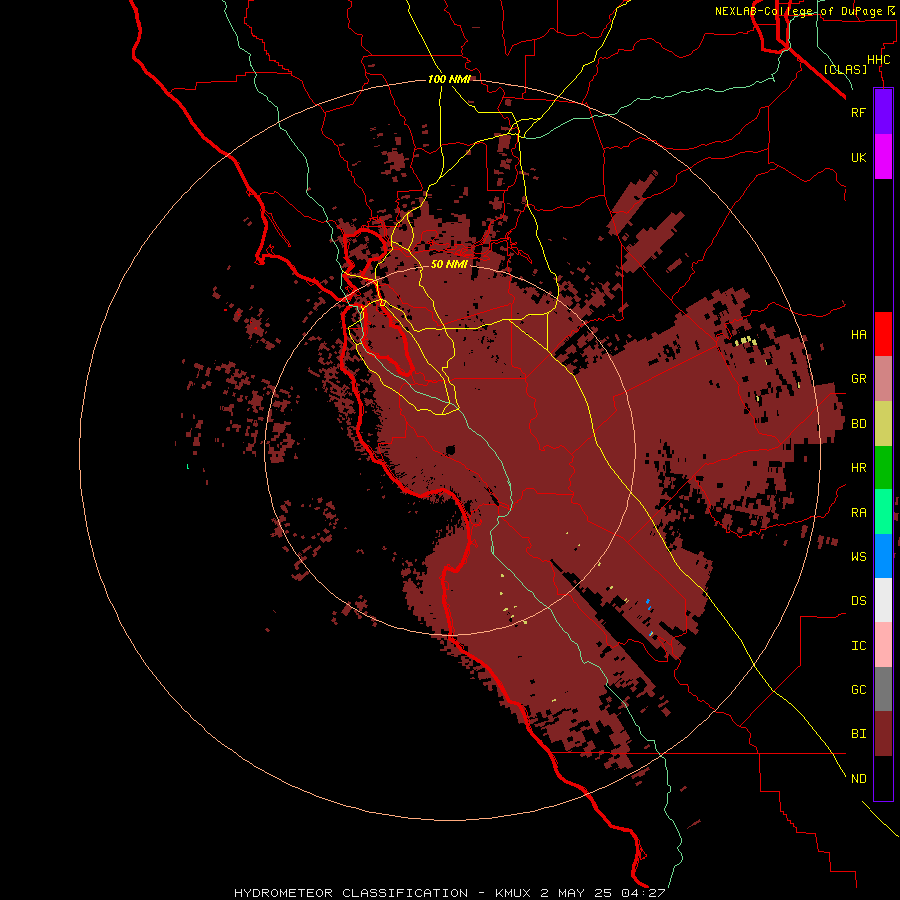Pick the RA light-green legend swatch
900x900 pixels.
click(x=883, y=512)
